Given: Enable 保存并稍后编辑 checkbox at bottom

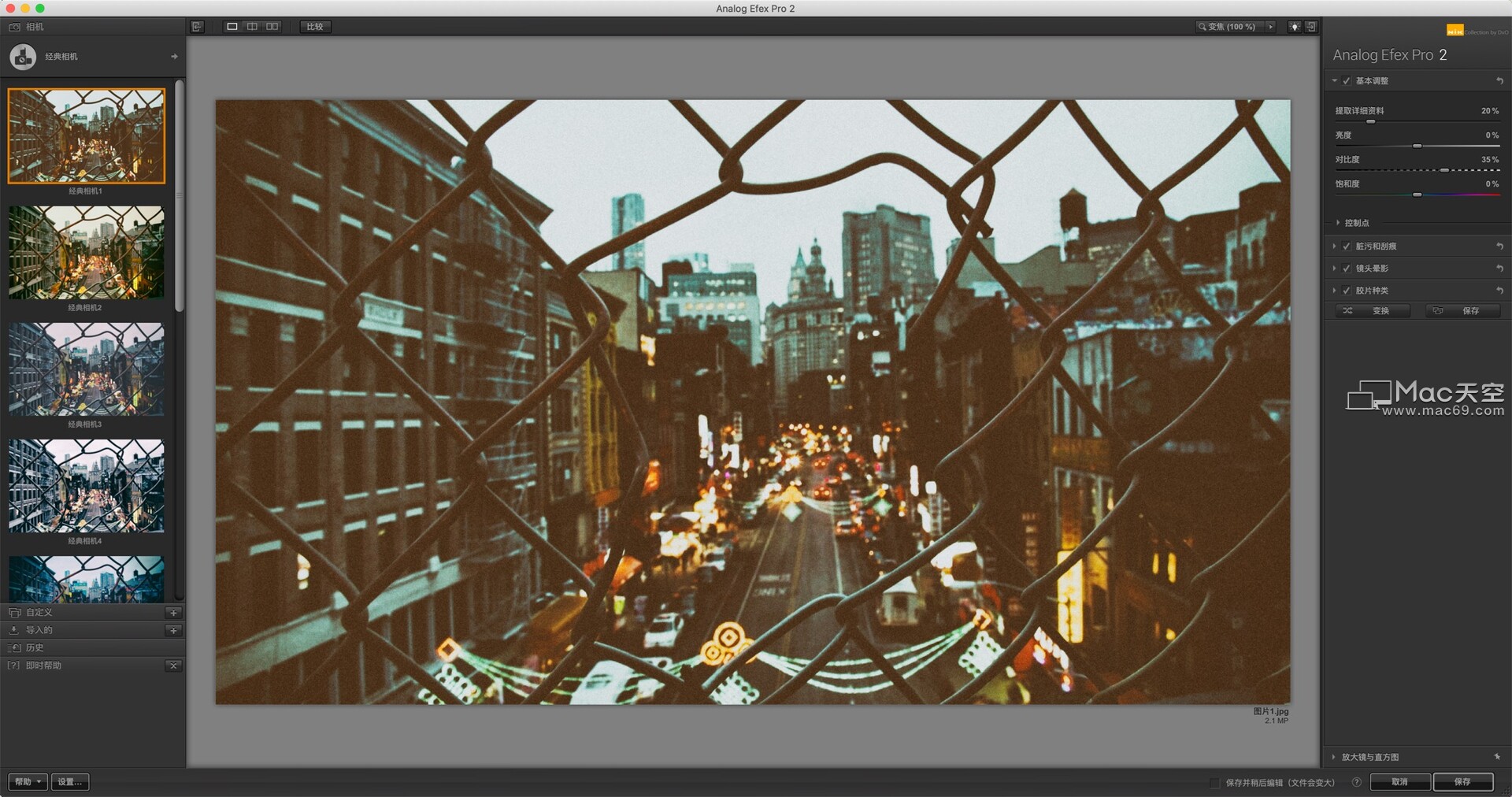Looking at the screenshot, I should click(x=1214, y=783).
